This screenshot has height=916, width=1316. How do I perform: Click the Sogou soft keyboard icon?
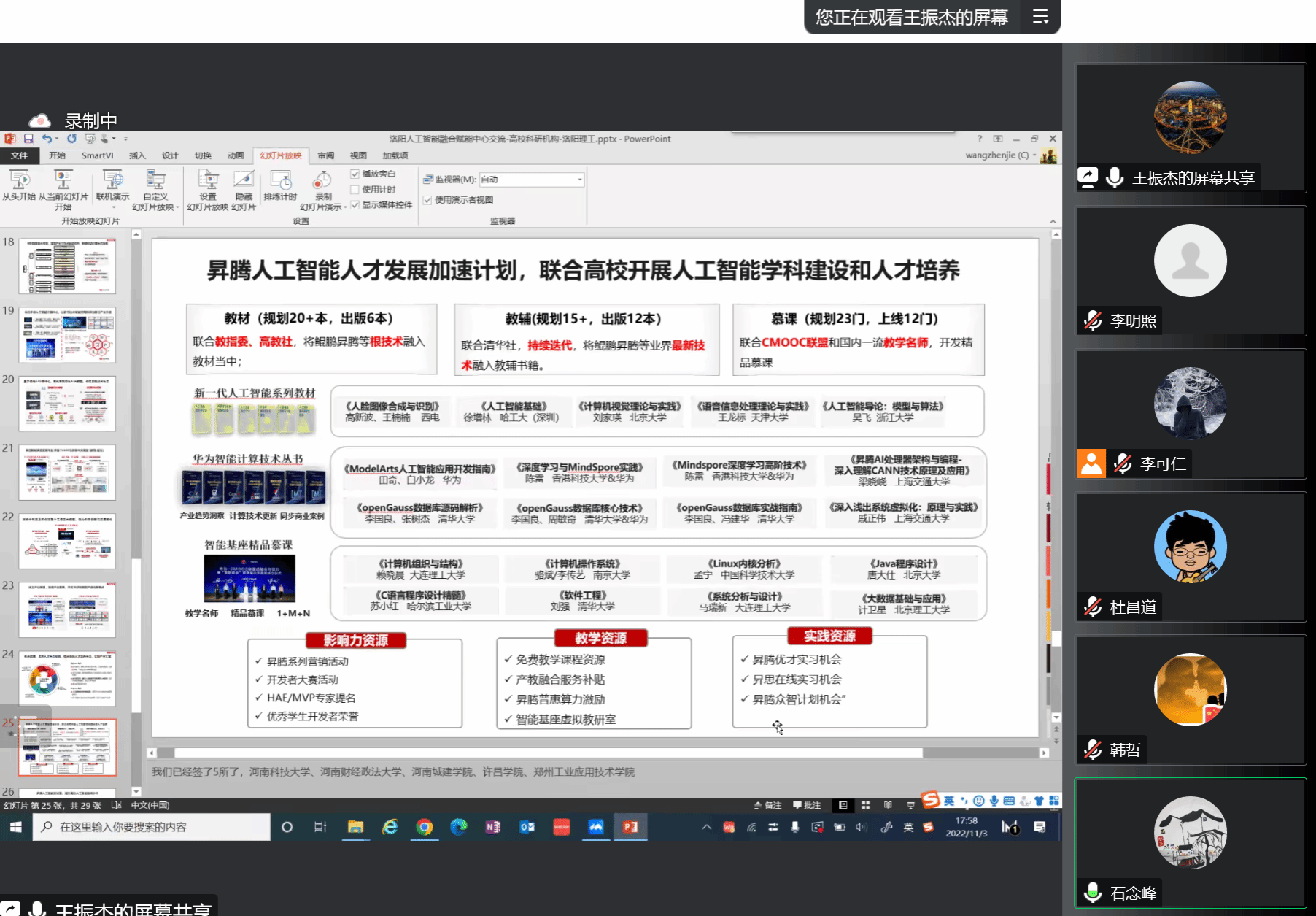1009,801
